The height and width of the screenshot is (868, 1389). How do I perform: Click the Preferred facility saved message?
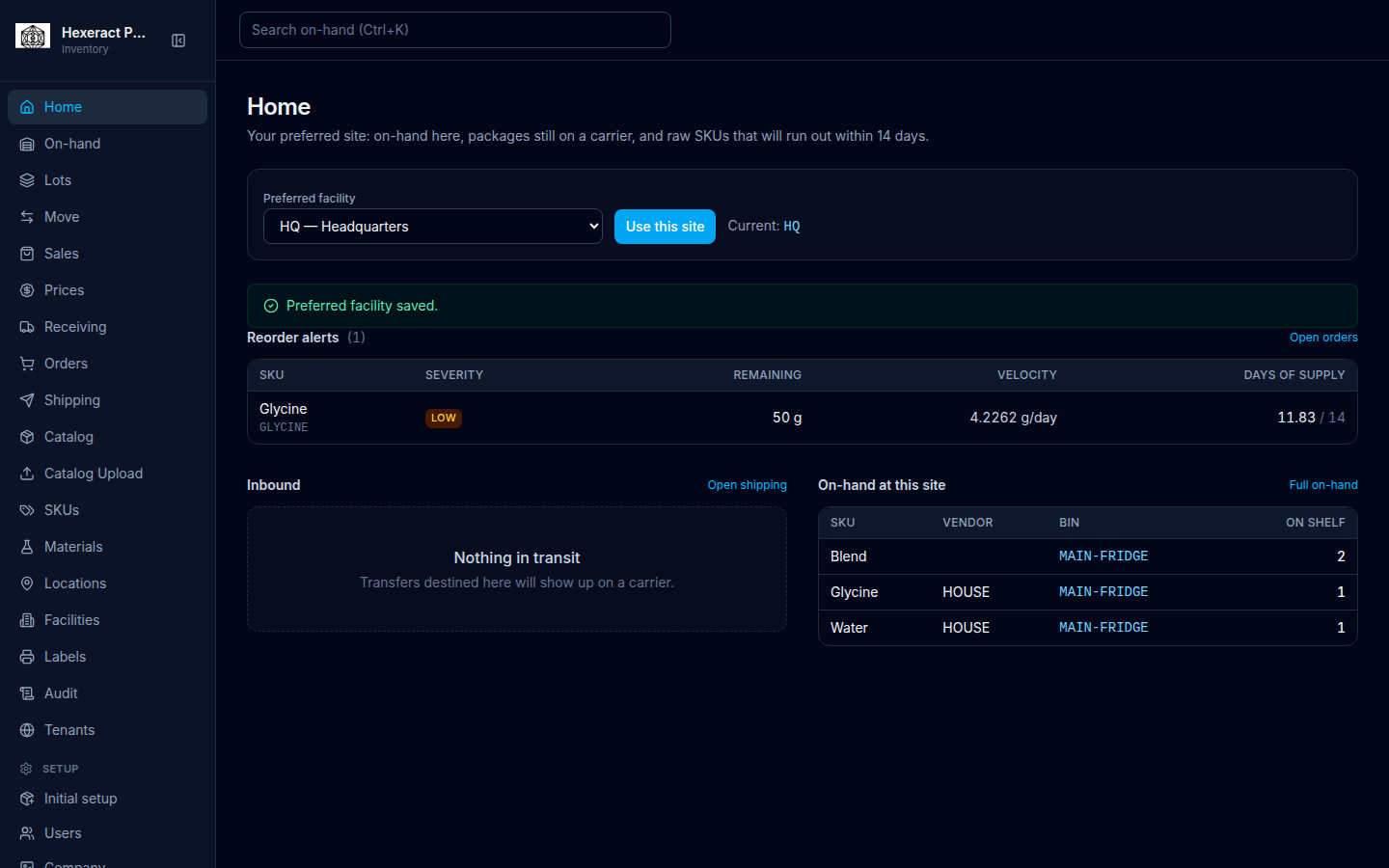click(362, 306)
